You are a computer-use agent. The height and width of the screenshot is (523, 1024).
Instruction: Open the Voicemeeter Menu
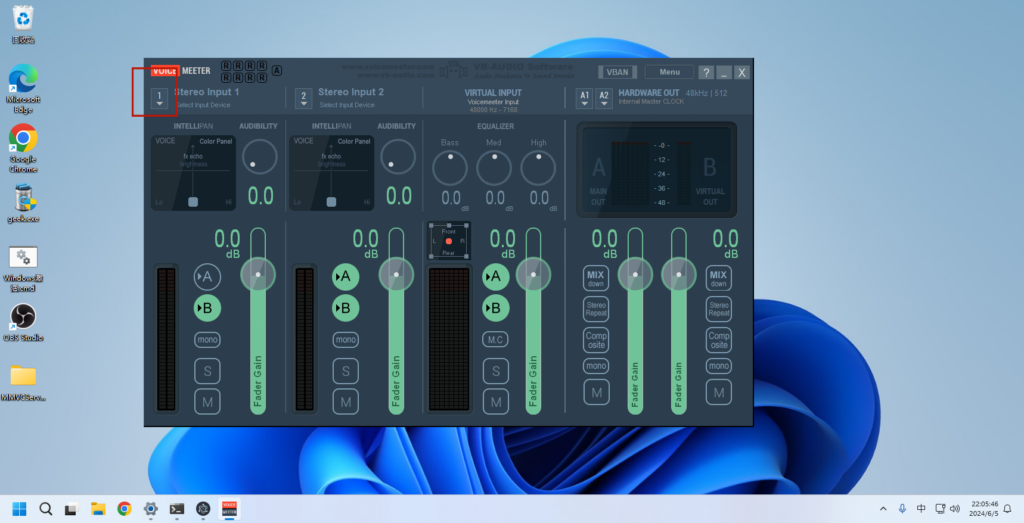[669, 72]
